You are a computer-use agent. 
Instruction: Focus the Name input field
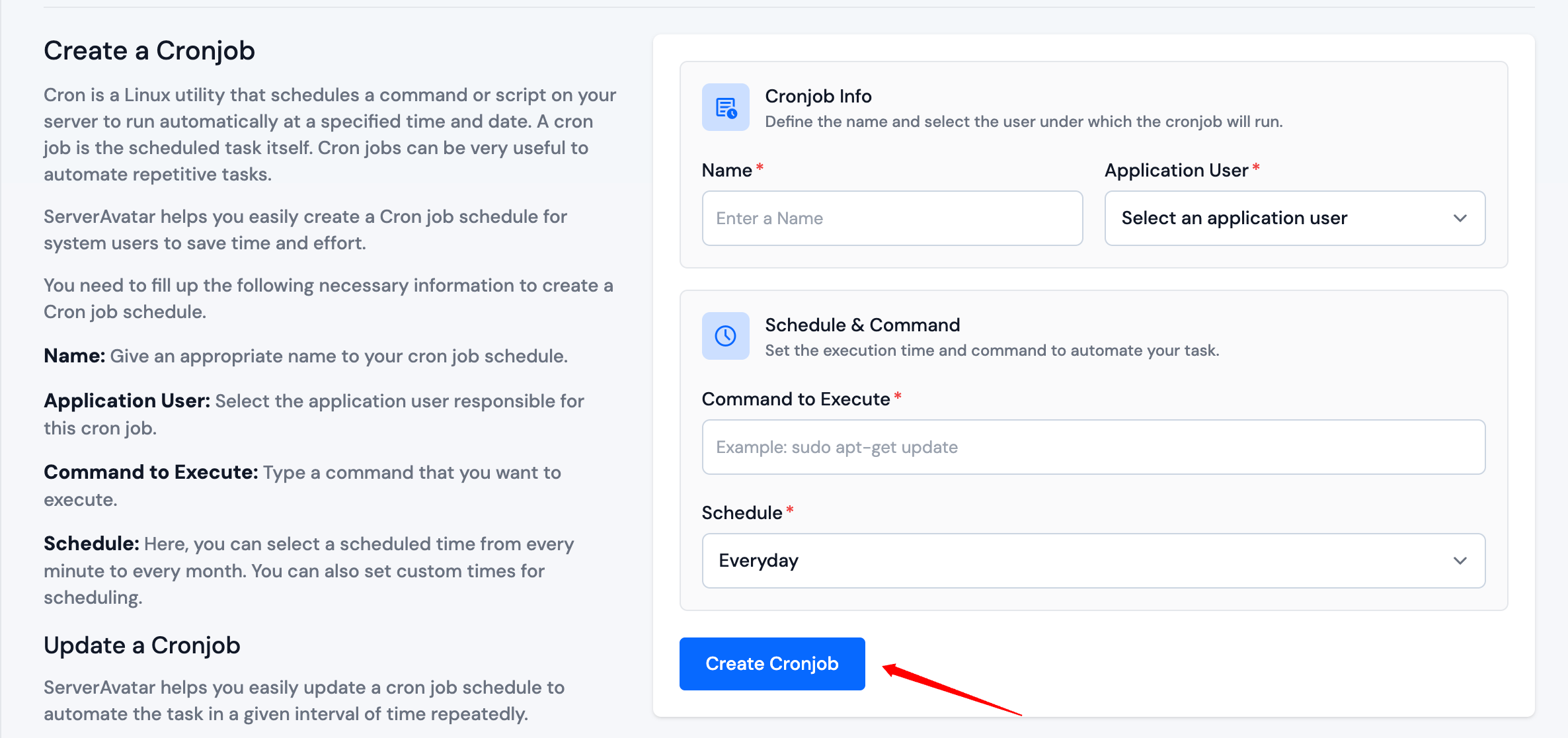[x=892, y=218]
